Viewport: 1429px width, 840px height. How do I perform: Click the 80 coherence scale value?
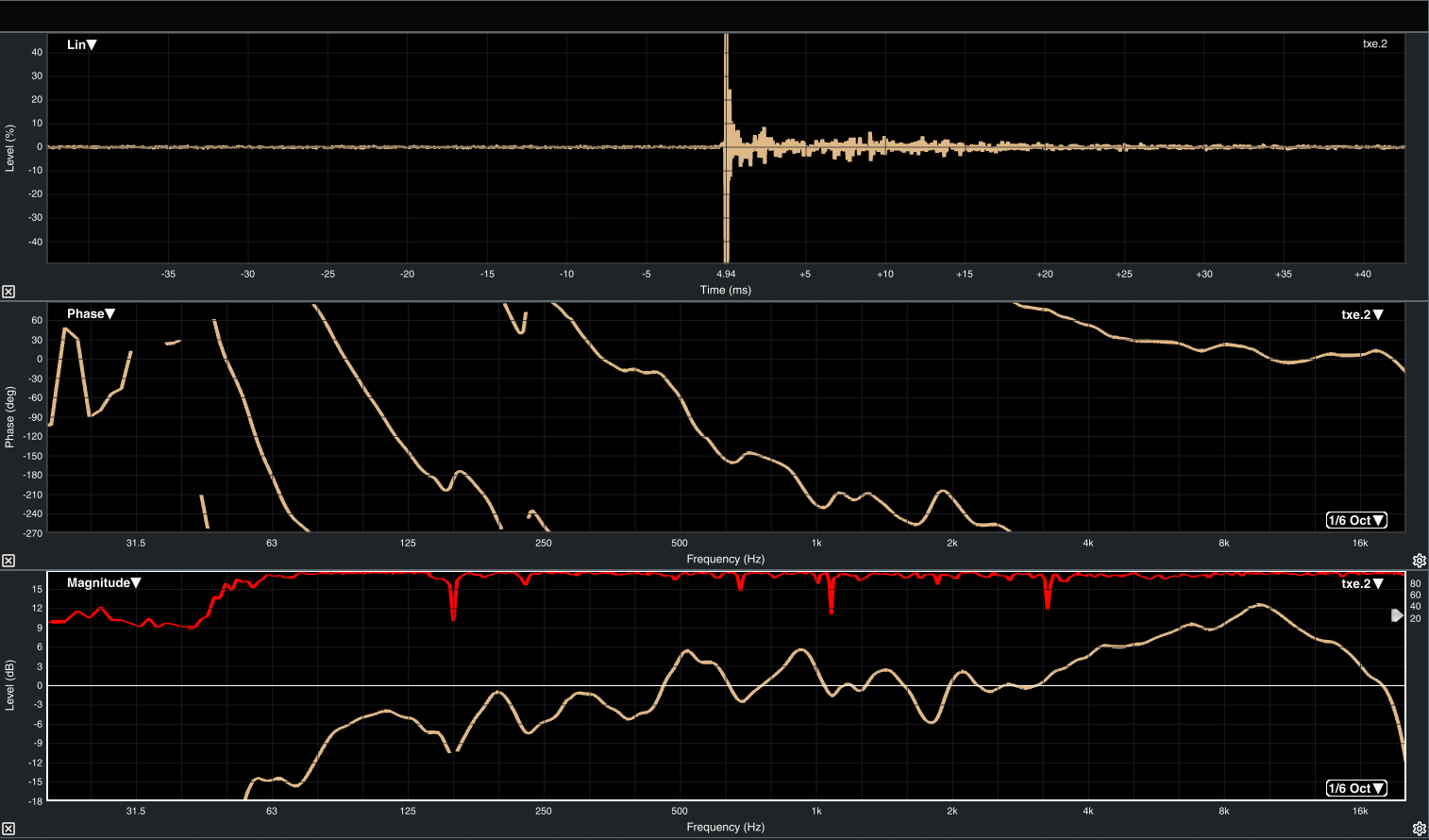[x=1415, y=583]
